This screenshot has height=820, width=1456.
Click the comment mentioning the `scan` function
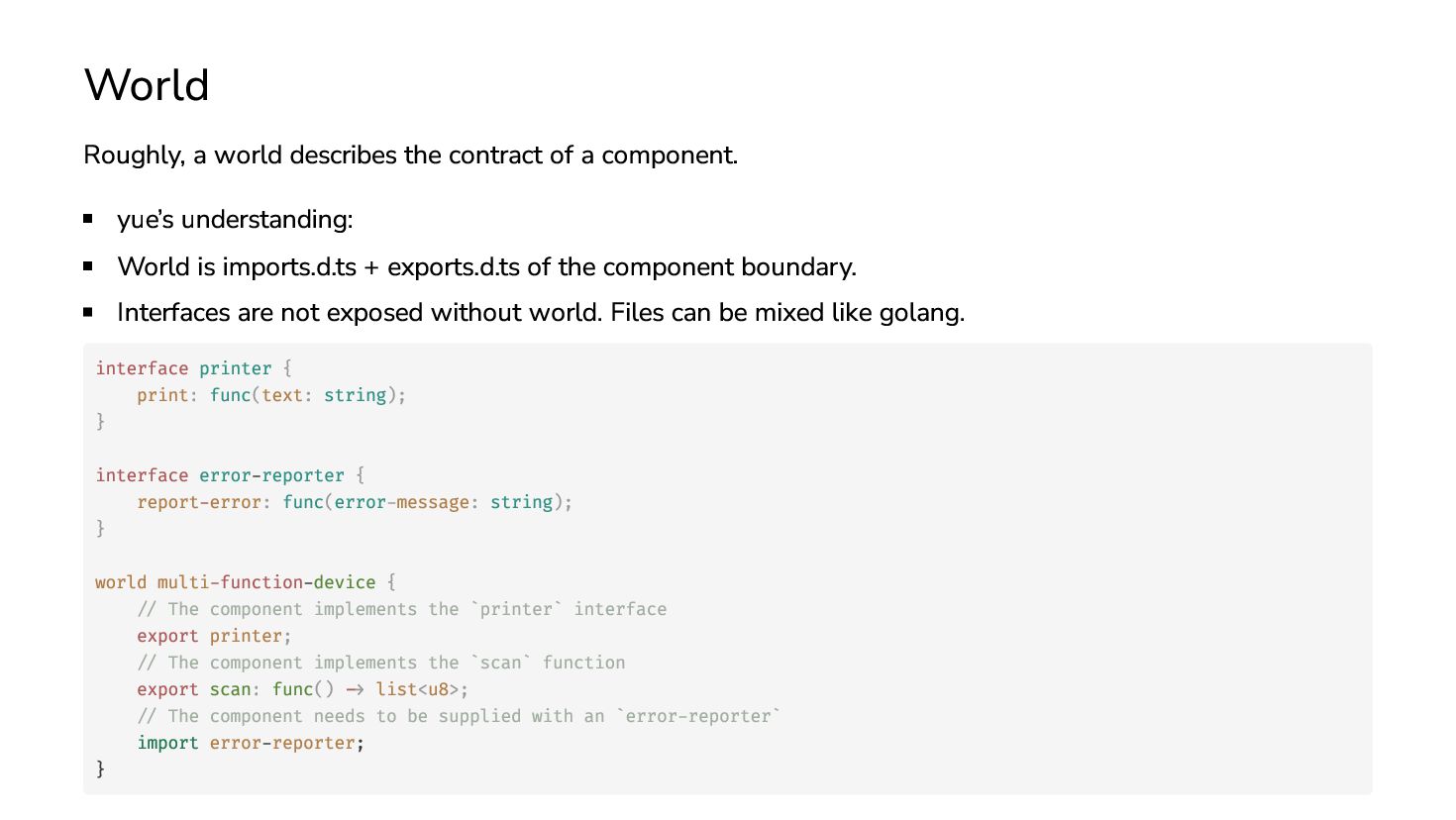coord(381,663)
